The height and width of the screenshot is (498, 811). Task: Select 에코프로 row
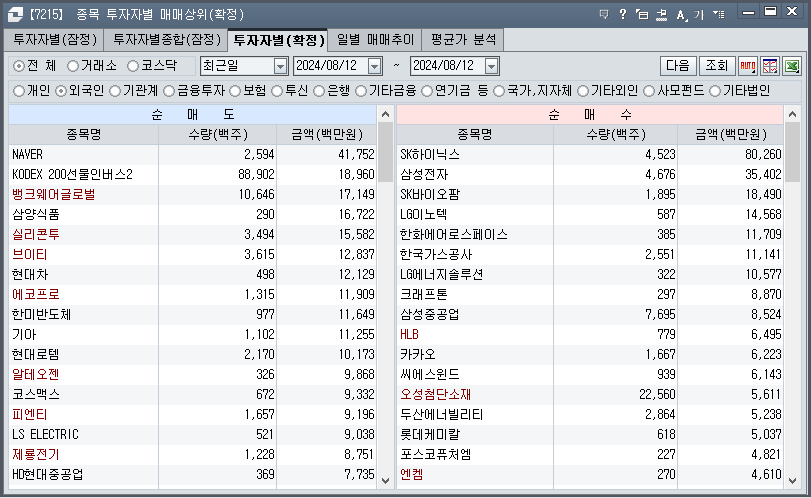coord(192,295)
